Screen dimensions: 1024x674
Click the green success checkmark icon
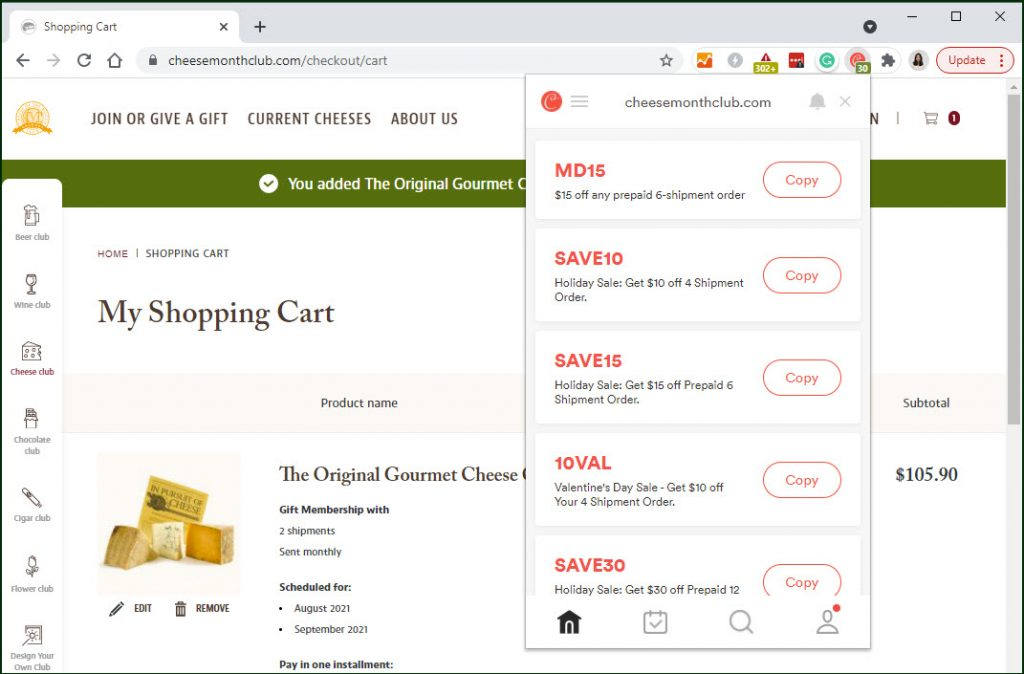[x=268, y=184]
